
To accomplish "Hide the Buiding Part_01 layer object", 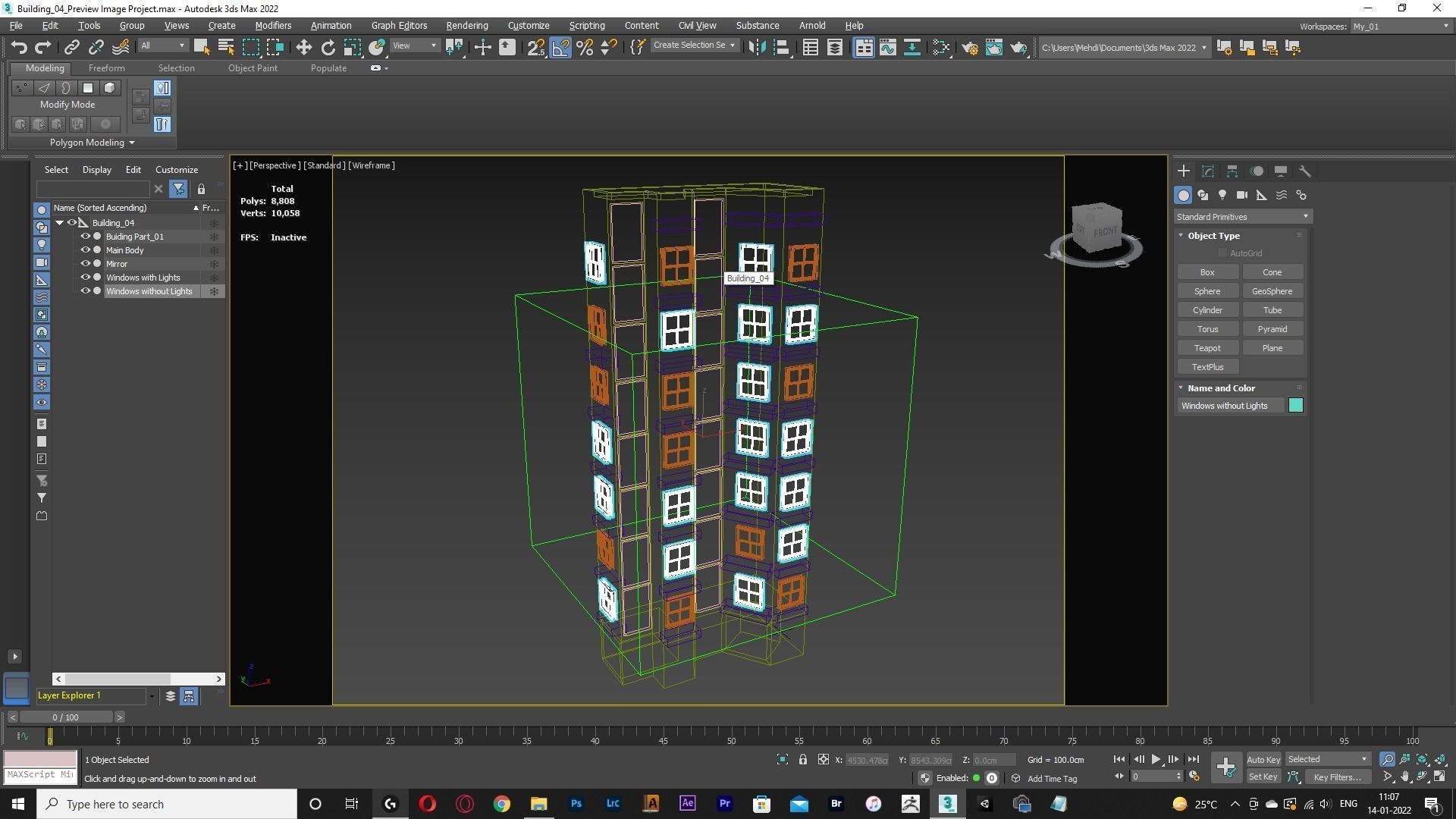I will point(85,237).
